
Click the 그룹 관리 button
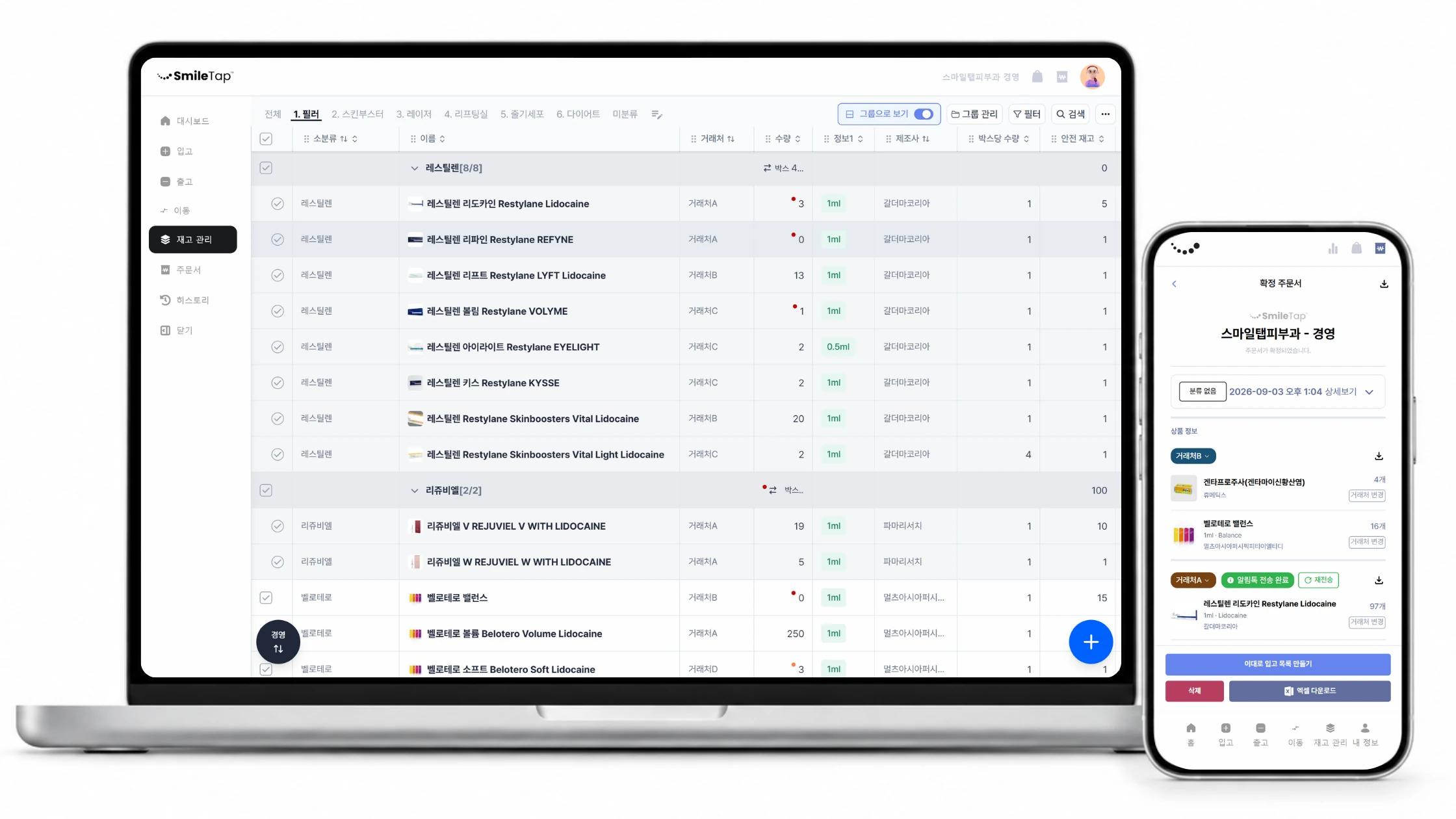point(974,114)
